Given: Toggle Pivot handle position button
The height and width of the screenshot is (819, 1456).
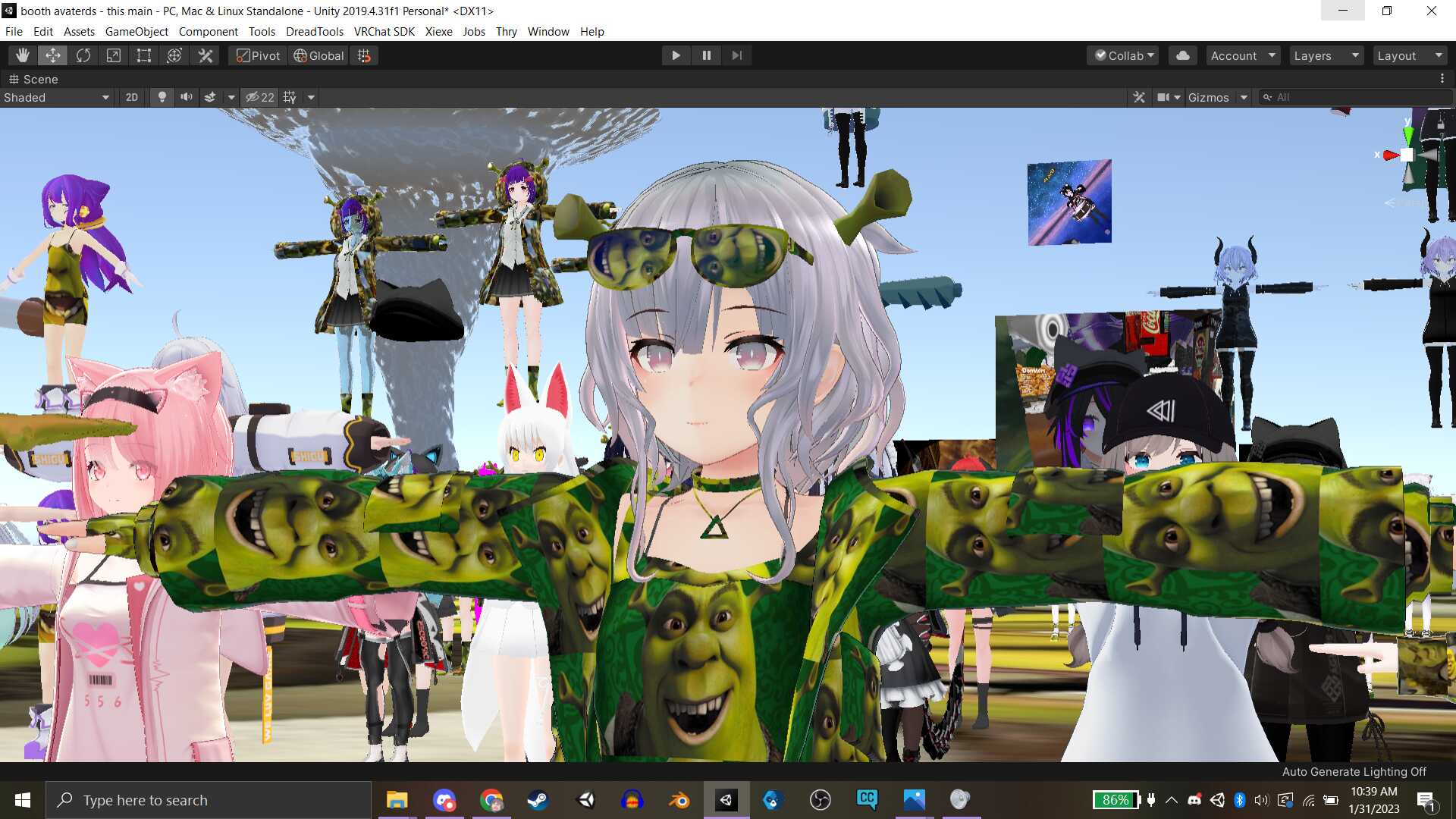Looking at the screenshot, I should tap(258, 55).
